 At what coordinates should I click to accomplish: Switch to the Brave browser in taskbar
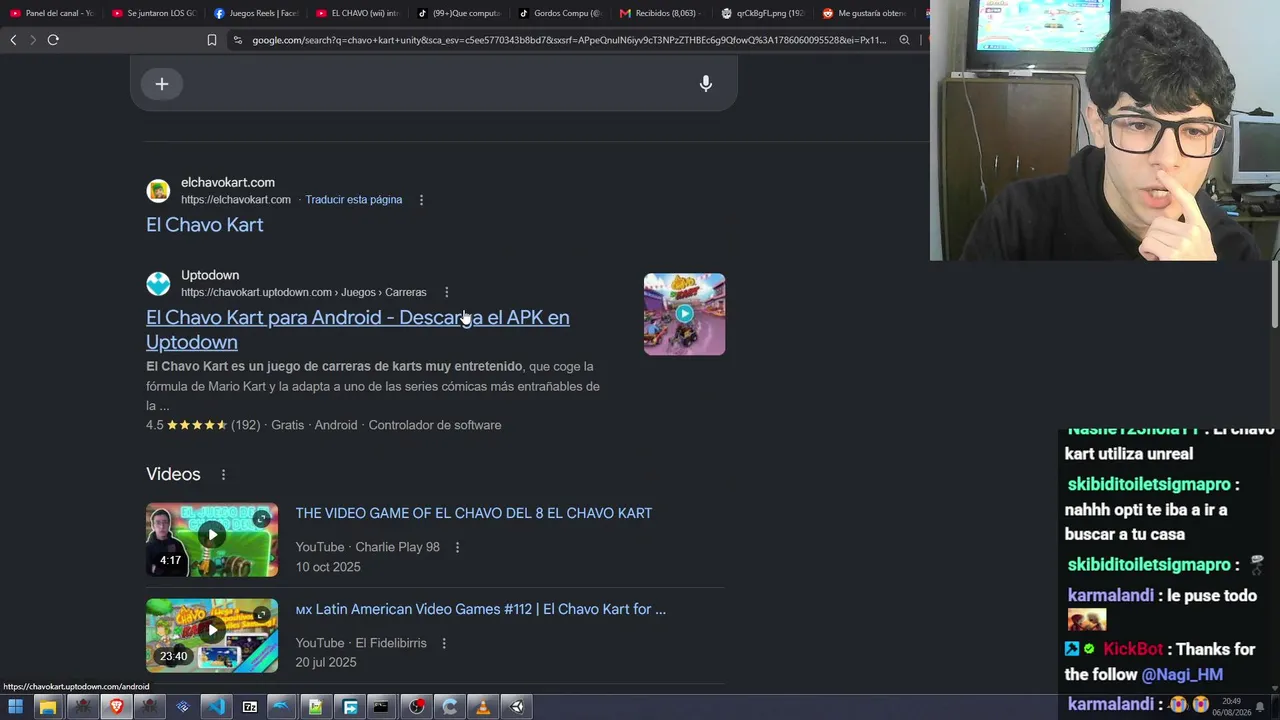tap(116, 707)
